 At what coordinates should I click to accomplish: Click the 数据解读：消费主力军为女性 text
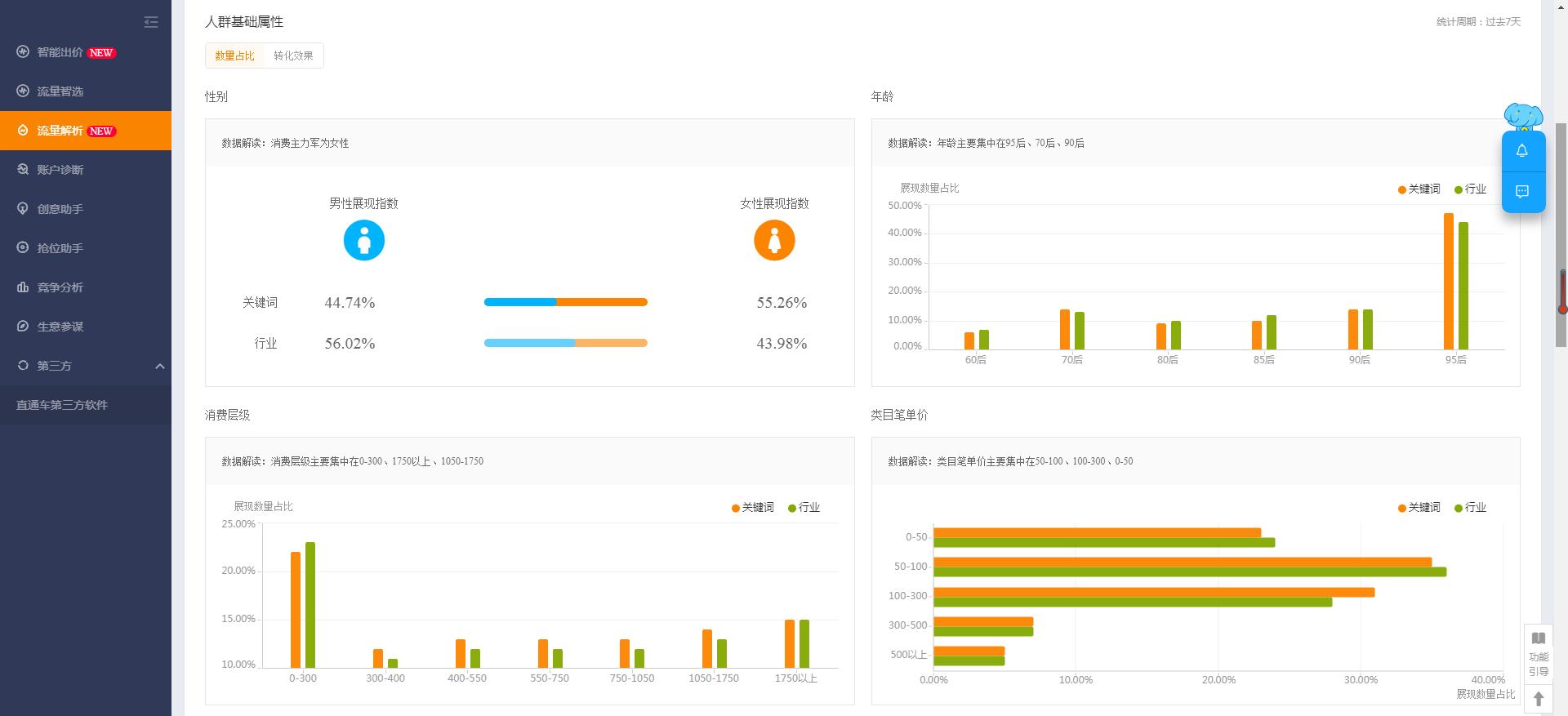(x=285, y=143)
